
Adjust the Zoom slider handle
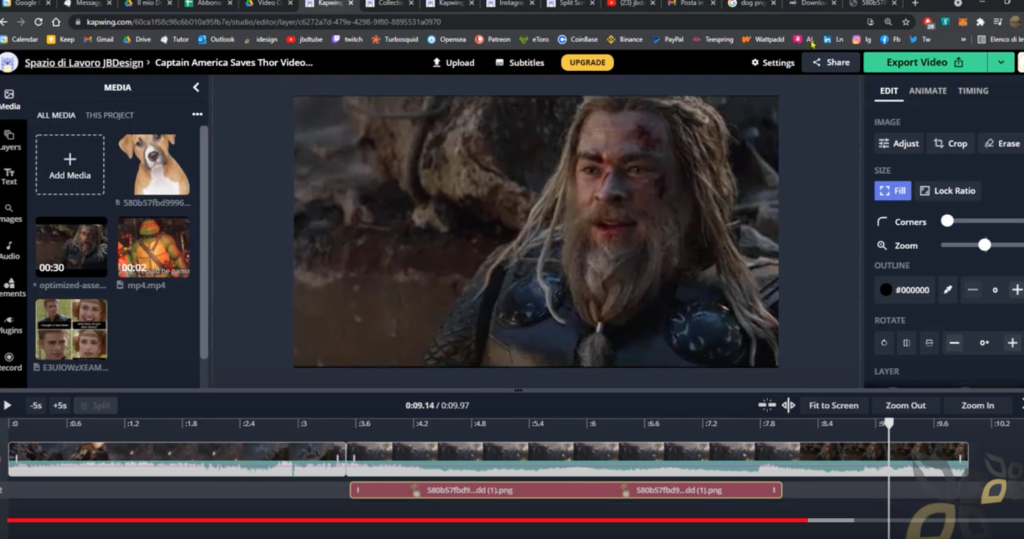[984, 245]
